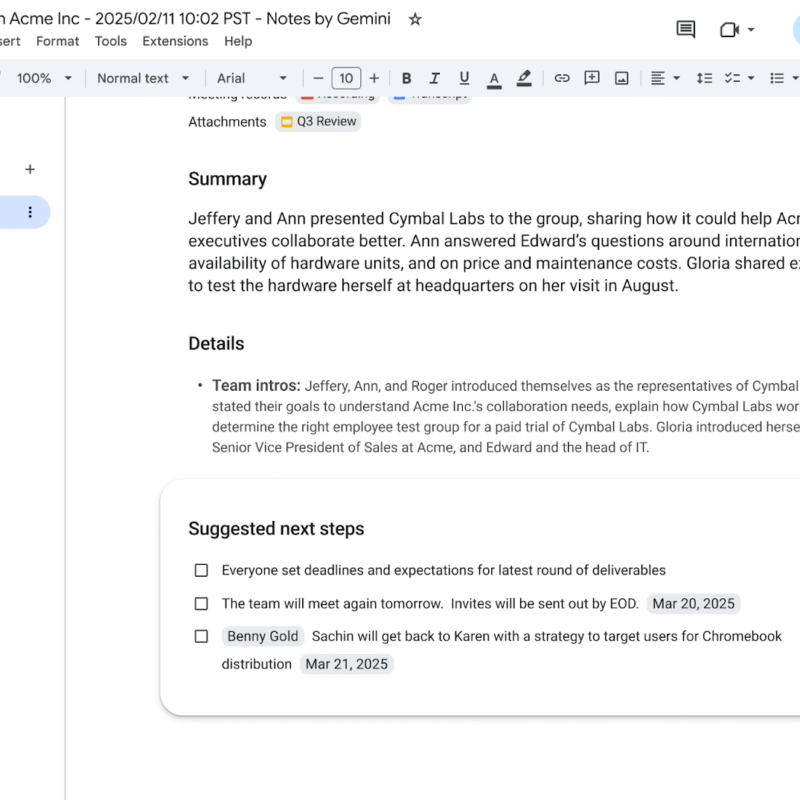This screenshot has height=800, width=800.
Task: Add a document tab with the plus icon
Action: pos(30,169)
